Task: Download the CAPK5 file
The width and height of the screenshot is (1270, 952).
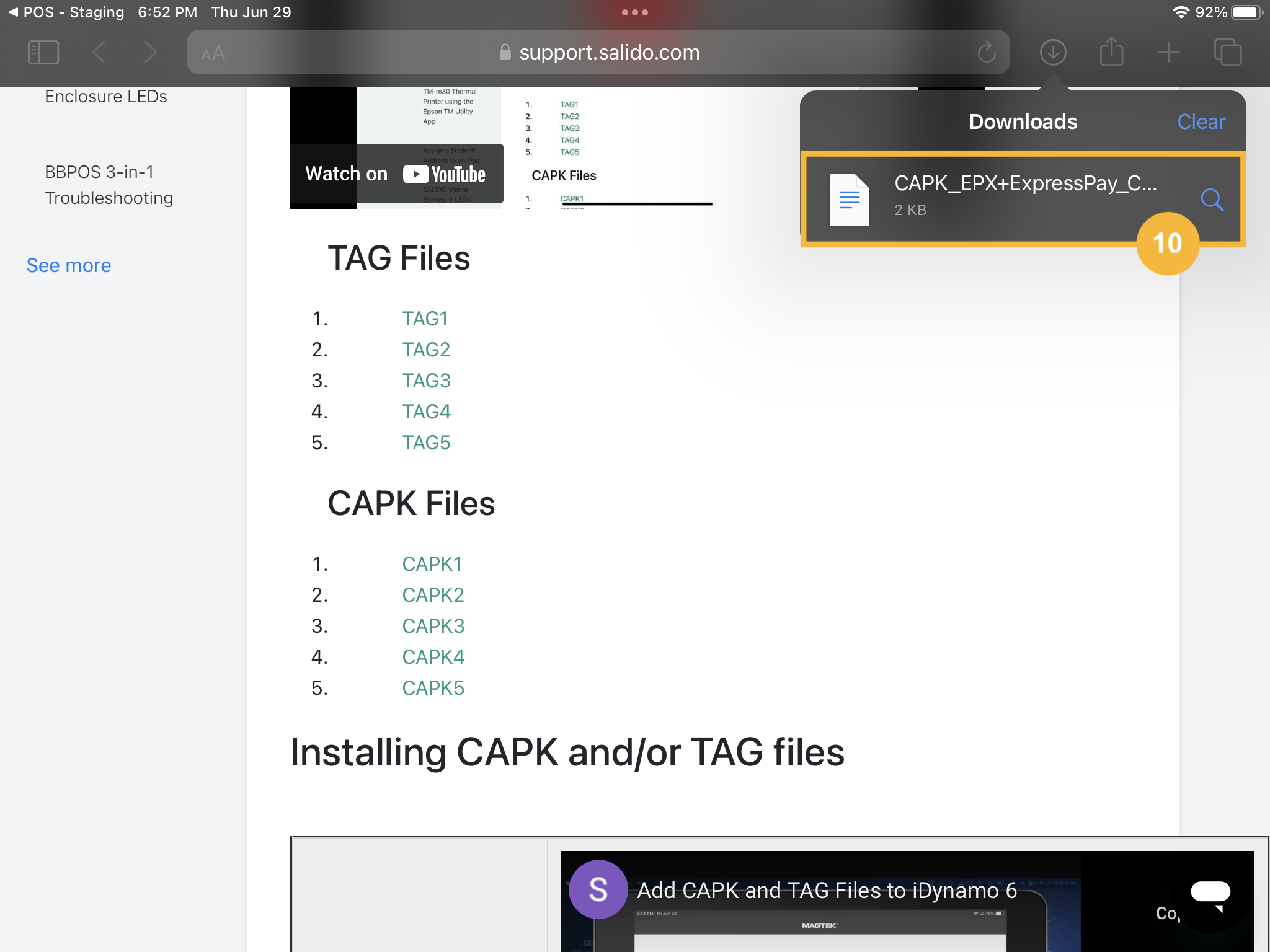Action: click(433, 688)
